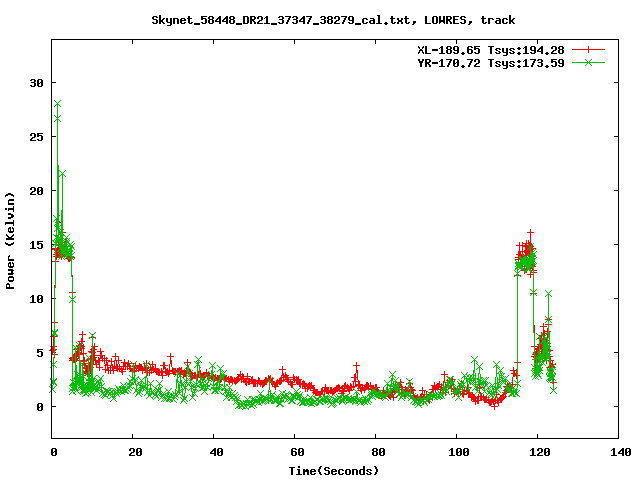Screen dimensions: 640x480
Task: Click the red plus legend sample line
Action: (x=588, y=50)
